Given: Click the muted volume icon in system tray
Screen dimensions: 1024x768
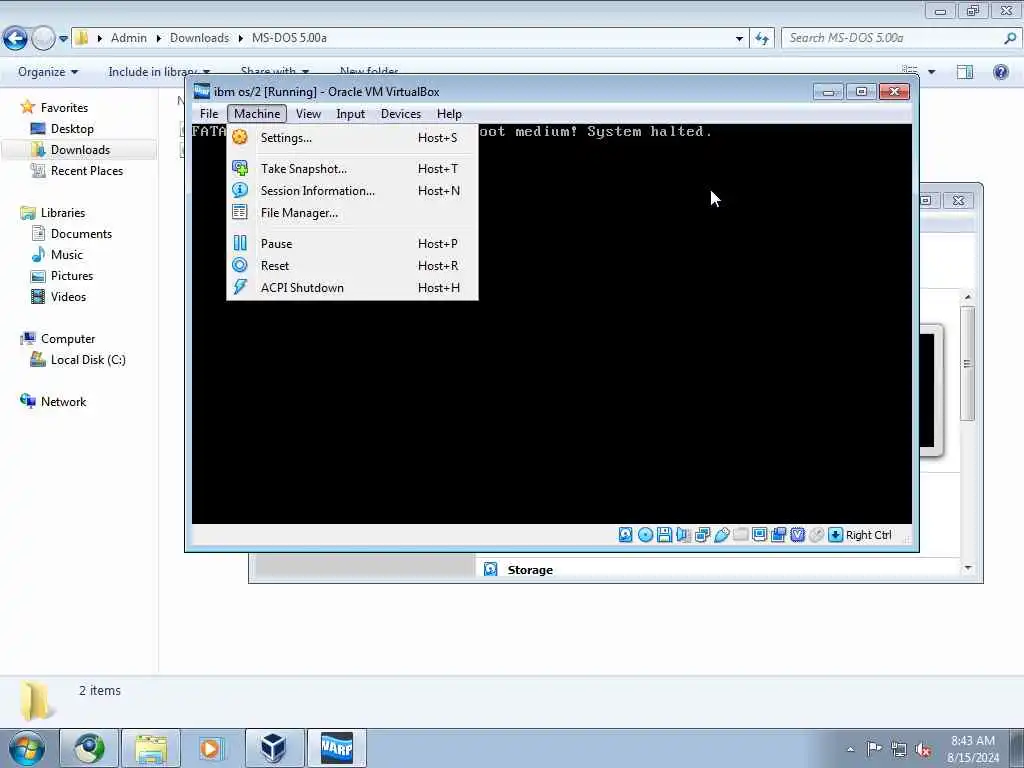Looking at the screenshot, I should [923, 749].
